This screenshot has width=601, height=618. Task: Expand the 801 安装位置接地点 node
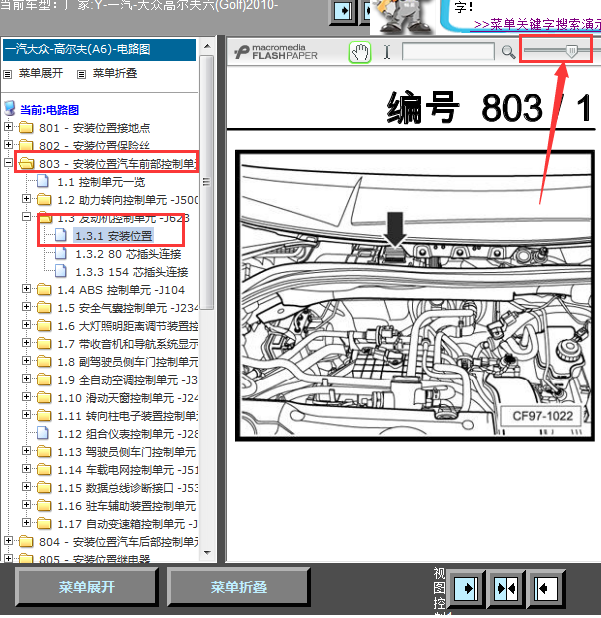pyautogui.click(x=8, y=127)
